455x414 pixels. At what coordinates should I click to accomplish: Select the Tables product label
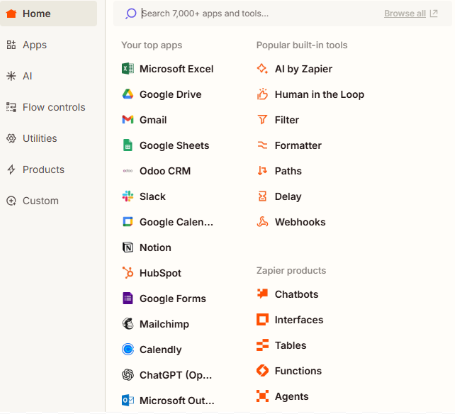(x=290, y=345)
